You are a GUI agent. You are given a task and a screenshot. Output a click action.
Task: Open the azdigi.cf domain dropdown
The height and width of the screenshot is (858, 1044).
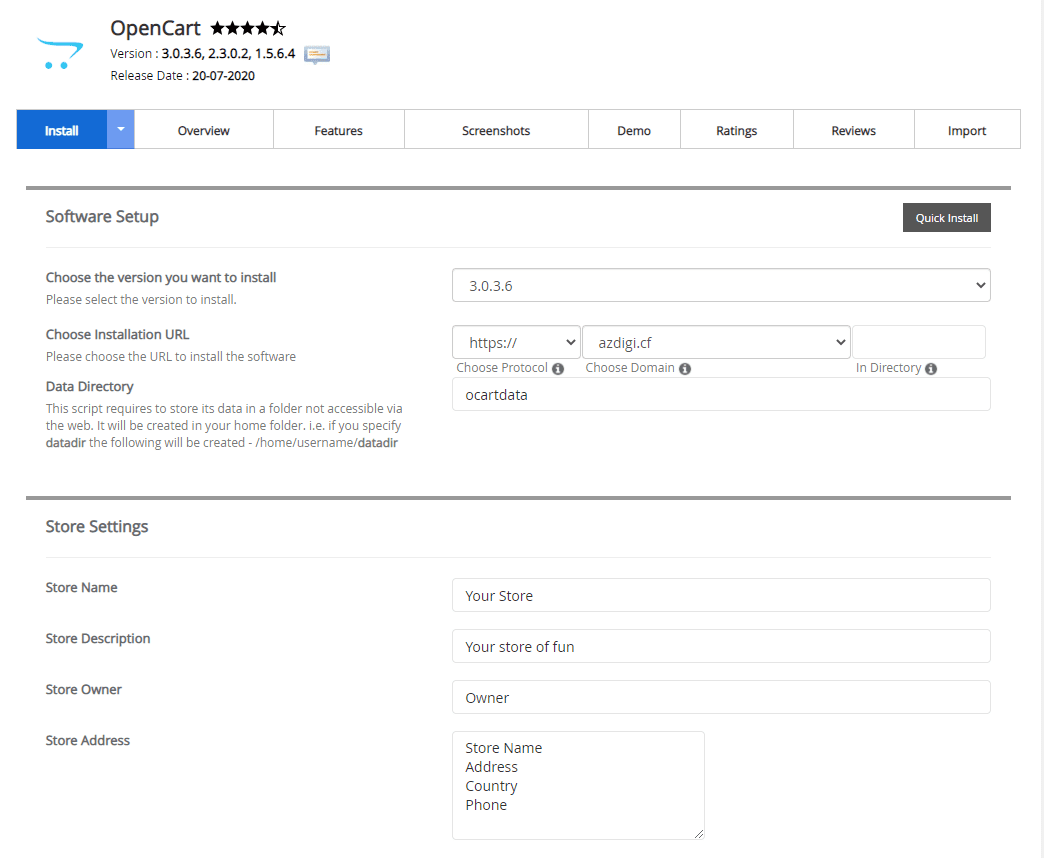pos(716,342)
